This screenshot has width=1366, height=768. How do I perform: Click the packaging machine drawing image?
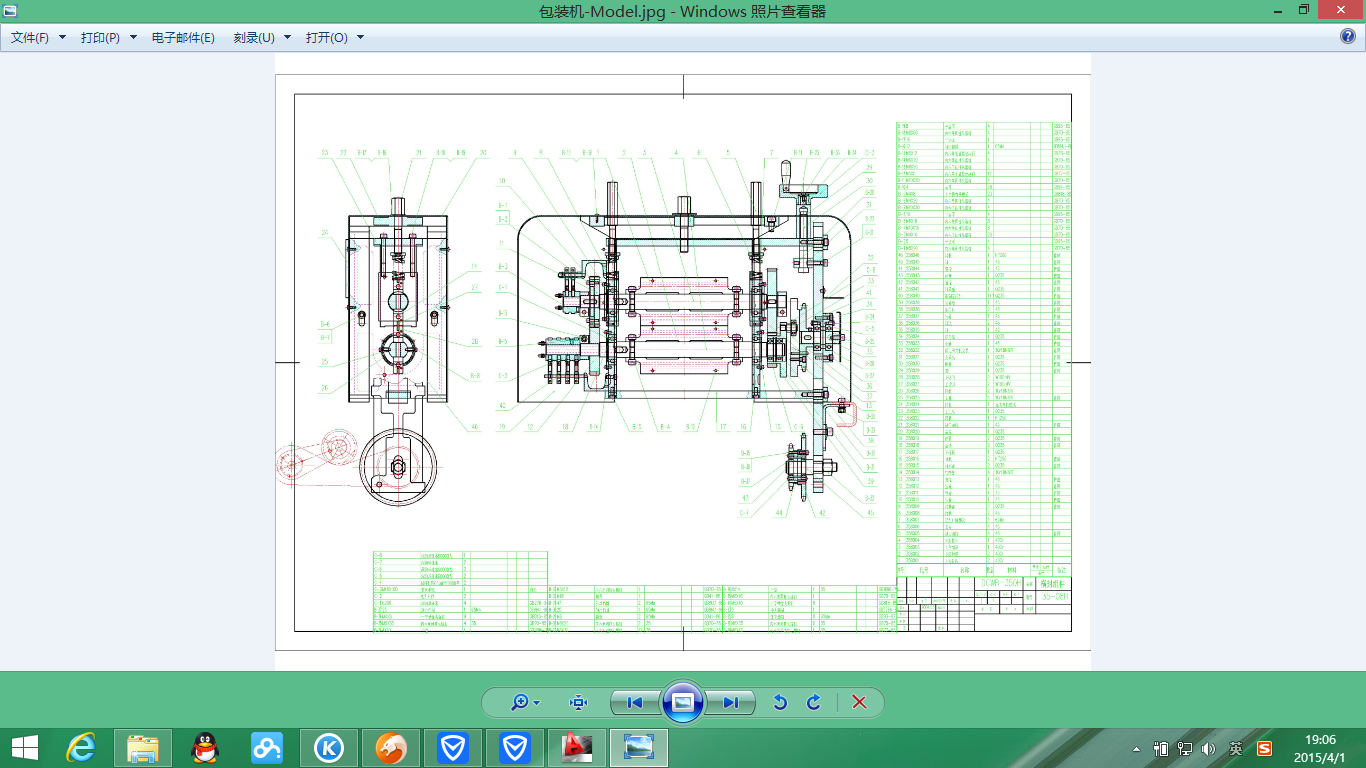click(683, 362)
